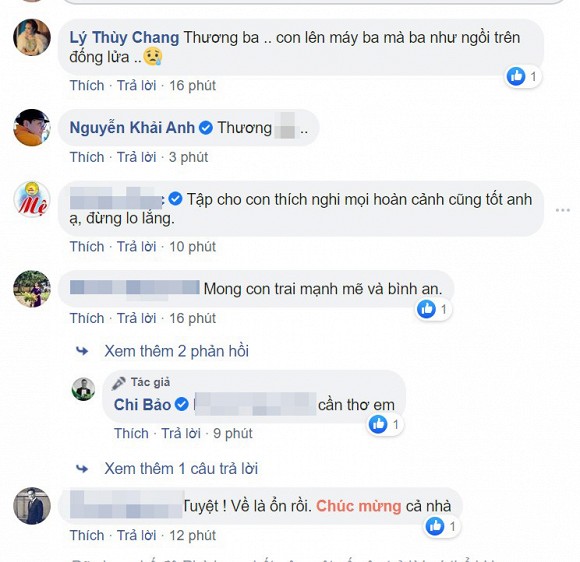Image resolution: width=580 pixels, height=562 pixels.
Task: Reply to Lý Thùy Chang's comment via Trả lời
Action: (136, 85)
